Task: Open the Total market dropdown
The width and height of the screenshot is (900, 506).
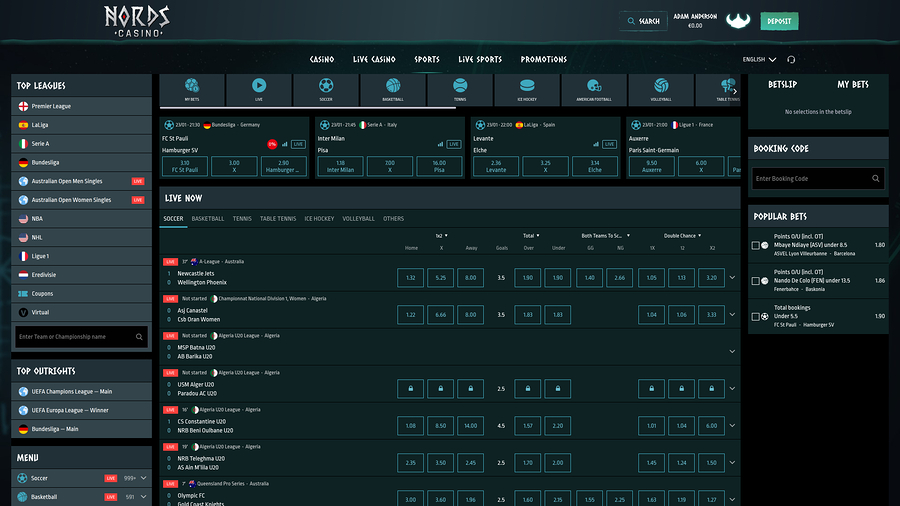Action: (531, 236)
